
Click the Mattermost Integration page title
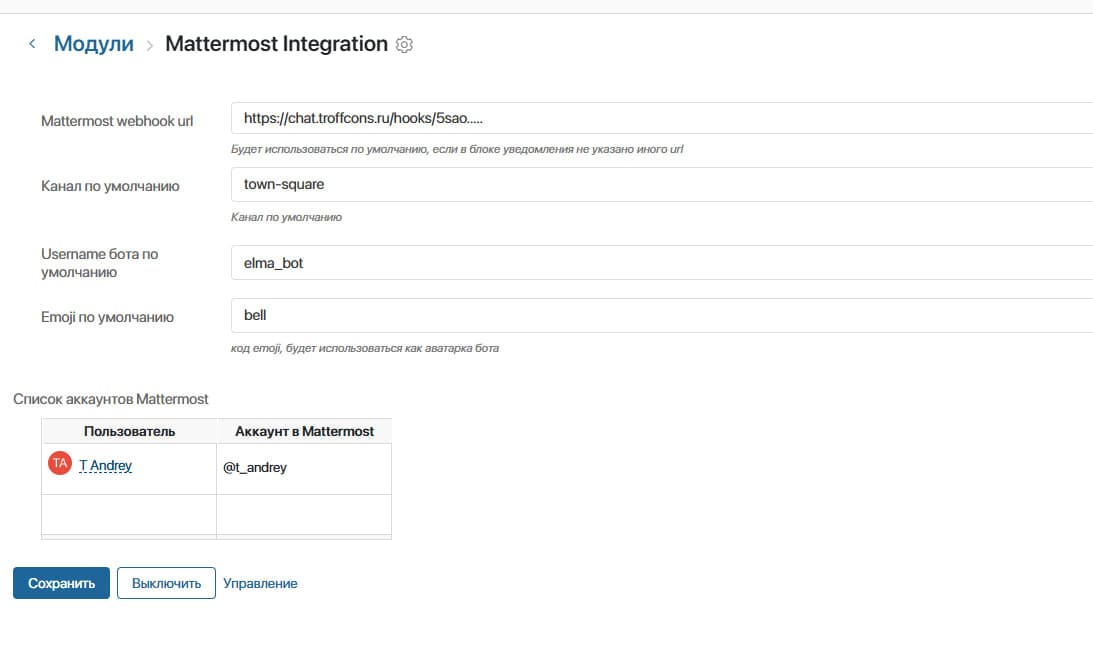click(x=276, y=44)
